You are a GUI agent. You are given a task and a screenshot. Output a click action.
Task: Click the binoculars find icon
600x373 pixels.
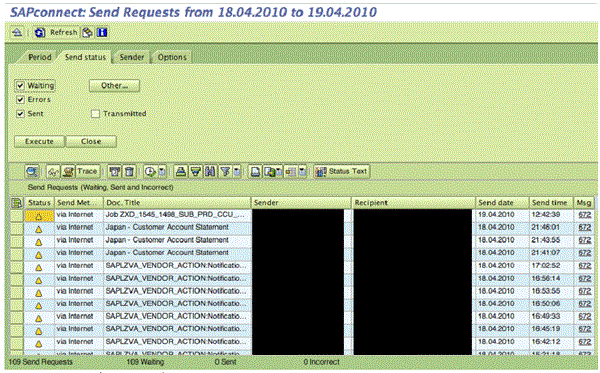pyautogui.click(x=210, y=172)
